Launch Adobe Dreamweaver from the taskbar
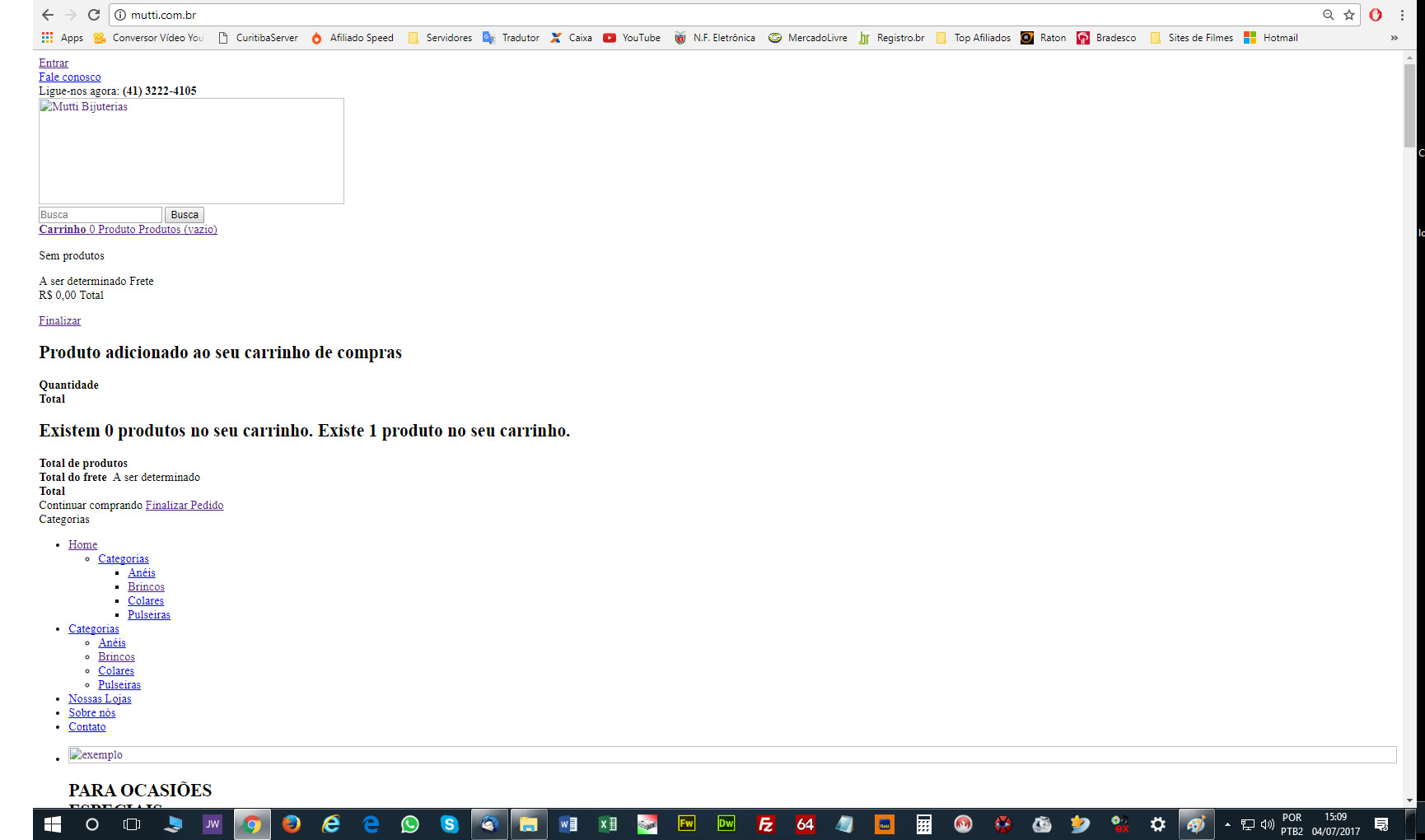 (727, 824)
